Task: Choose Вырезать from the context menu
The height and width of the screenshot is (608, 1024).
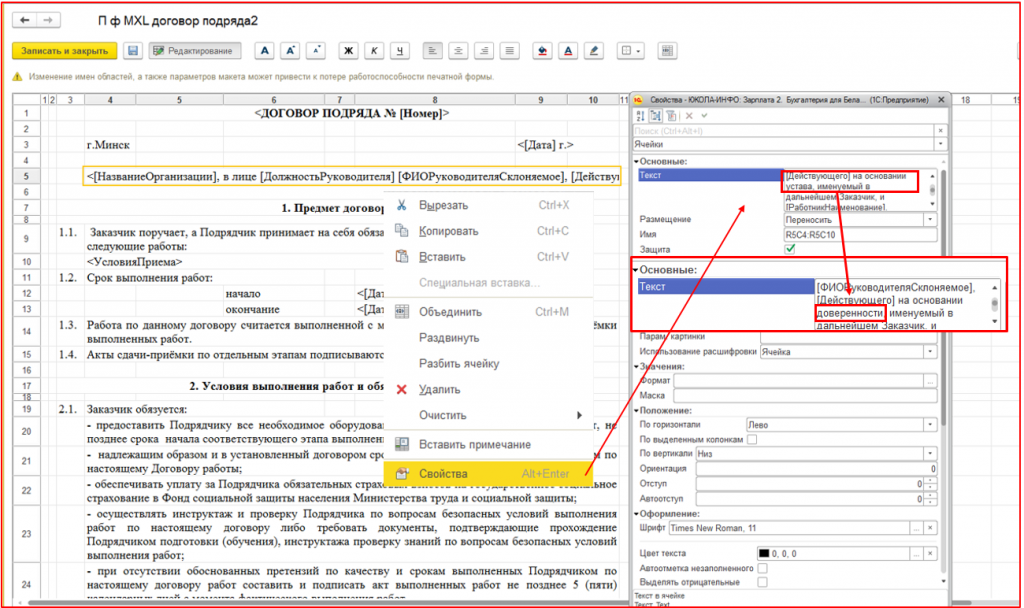Action: tap(488, 205)
